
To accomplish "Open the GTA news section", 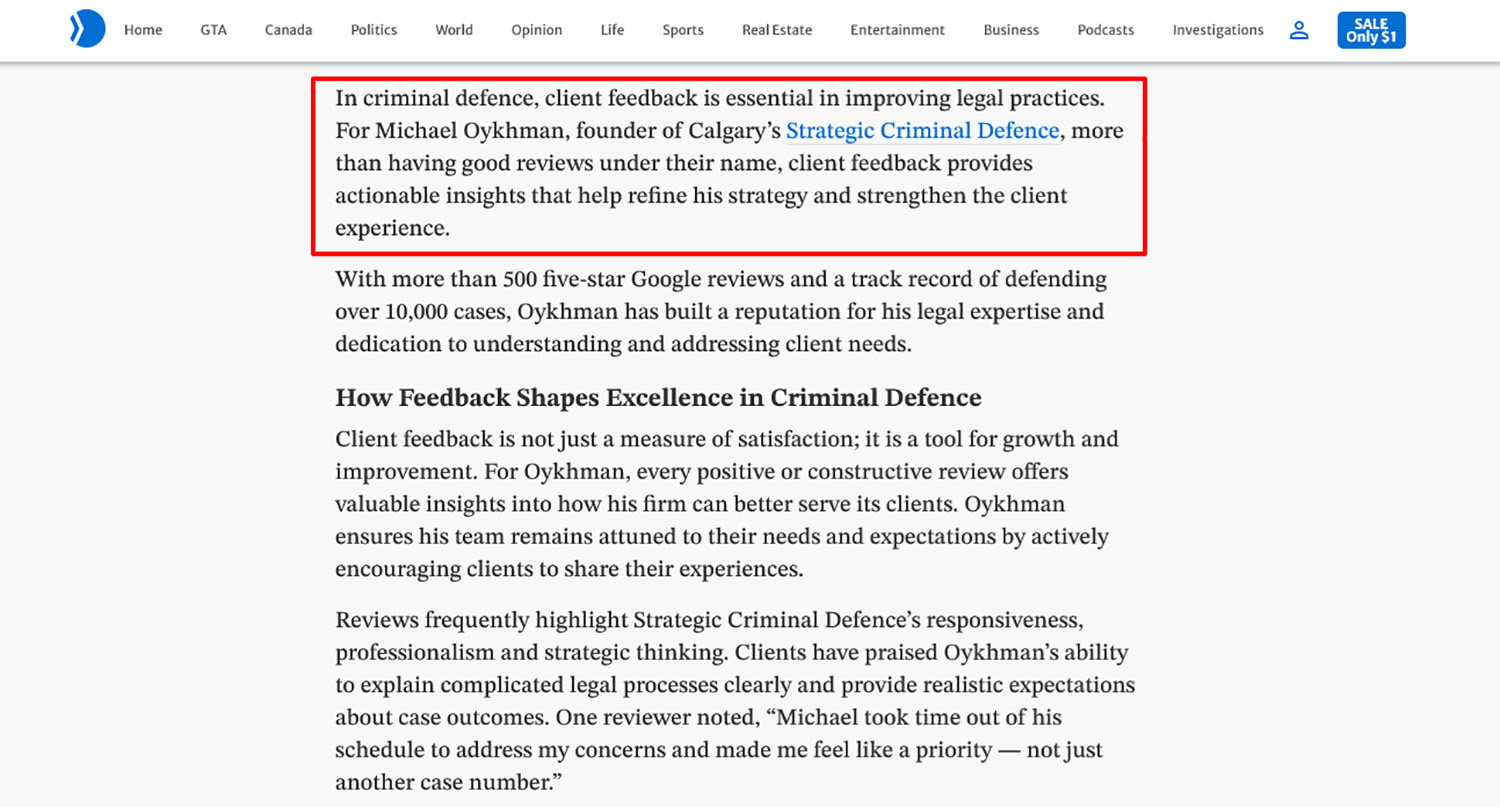I will click(x=213, y=30).
